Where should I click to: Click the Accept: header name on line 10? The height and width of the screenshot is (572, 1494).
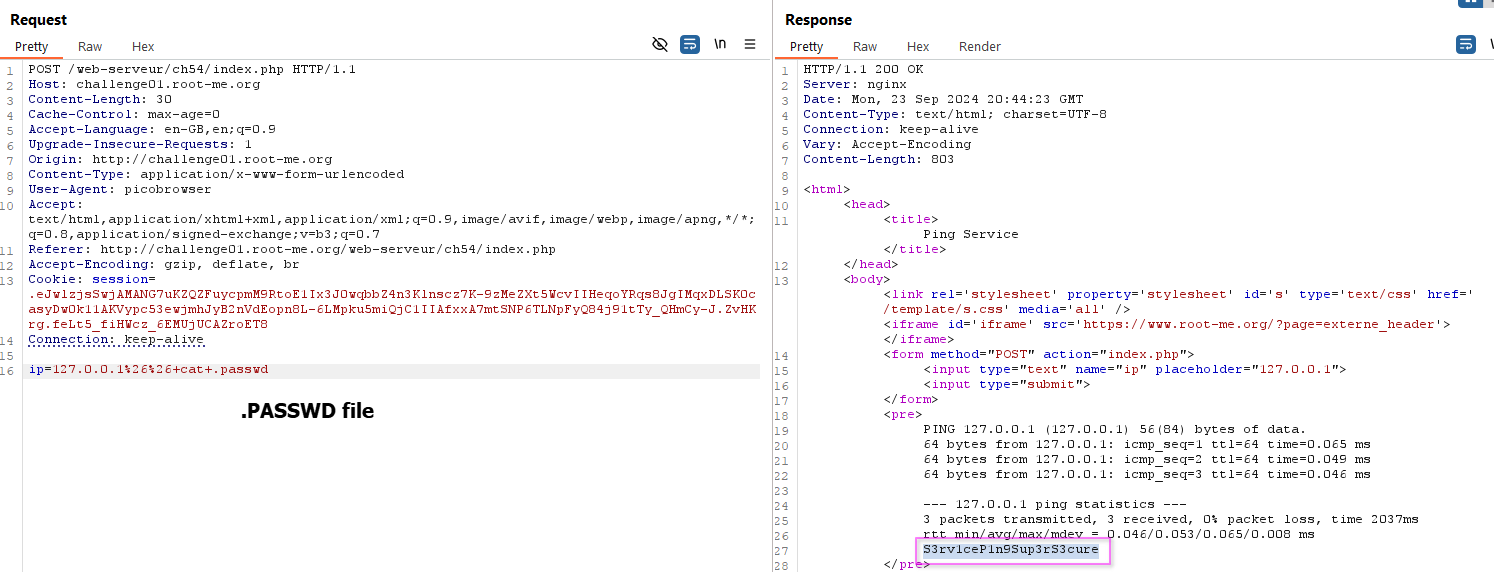pyautogui.click(x=56, y=204)
